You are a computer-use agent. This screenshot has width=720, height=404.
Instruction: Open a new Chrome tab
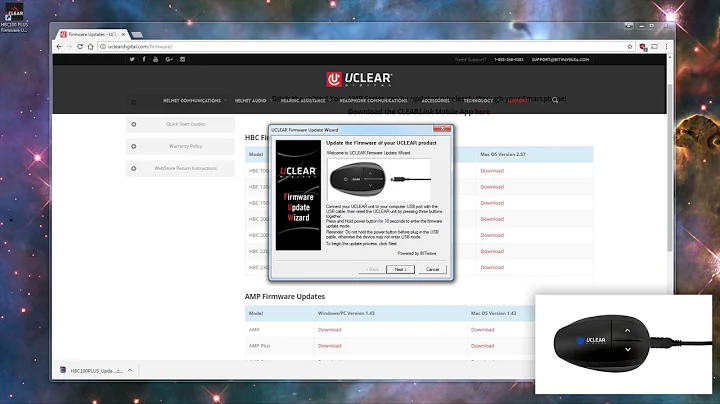pyautogui.click(x=137, y=34)
